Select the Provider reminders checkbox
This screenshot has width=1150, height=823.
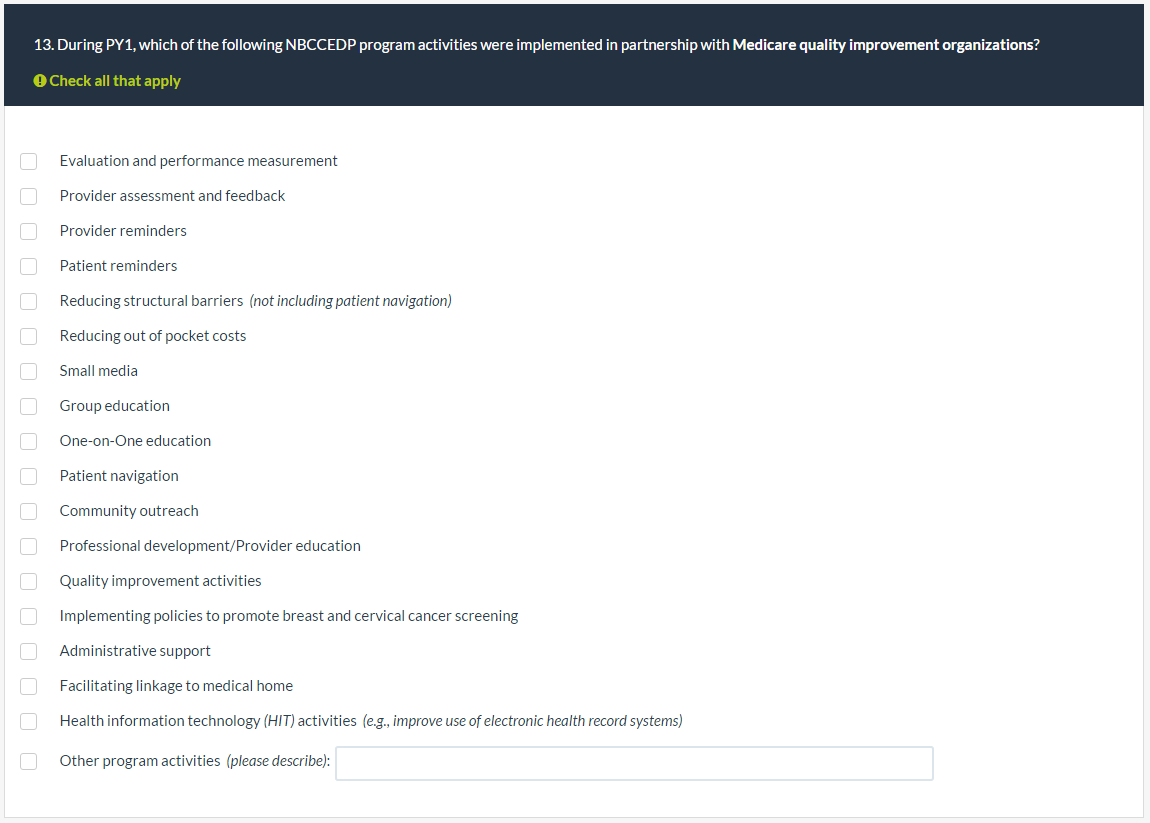29,231
